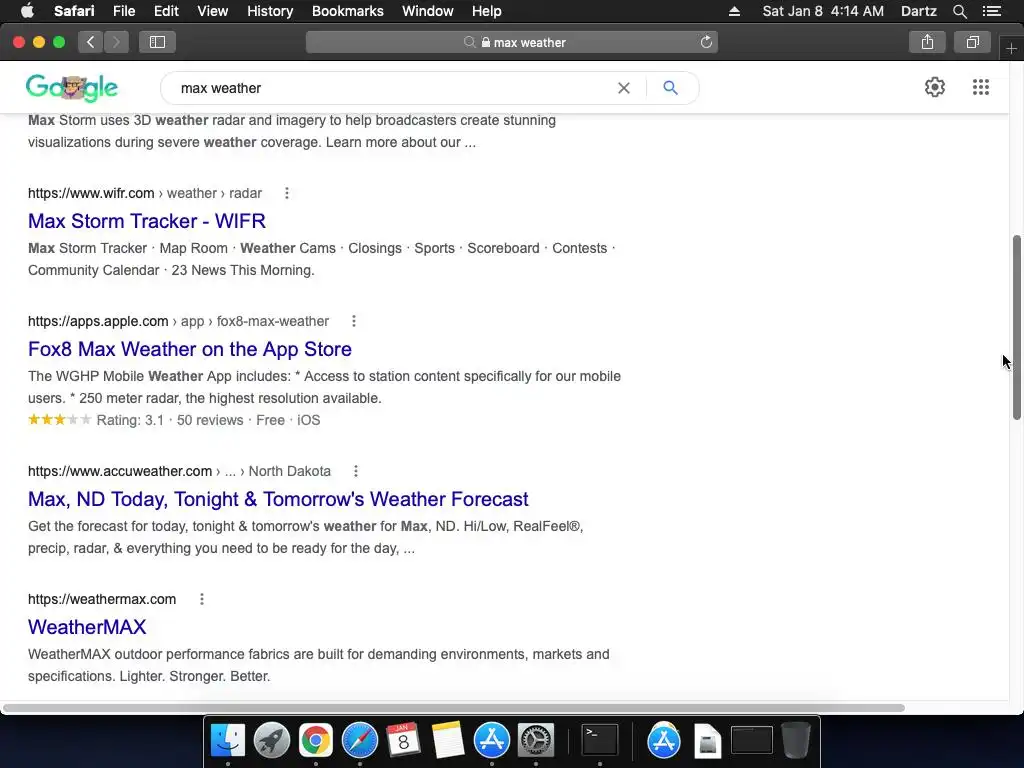This screenshot has height=768, width=1024.
Task: Click the Google search input field
Action: pos(392,88)
